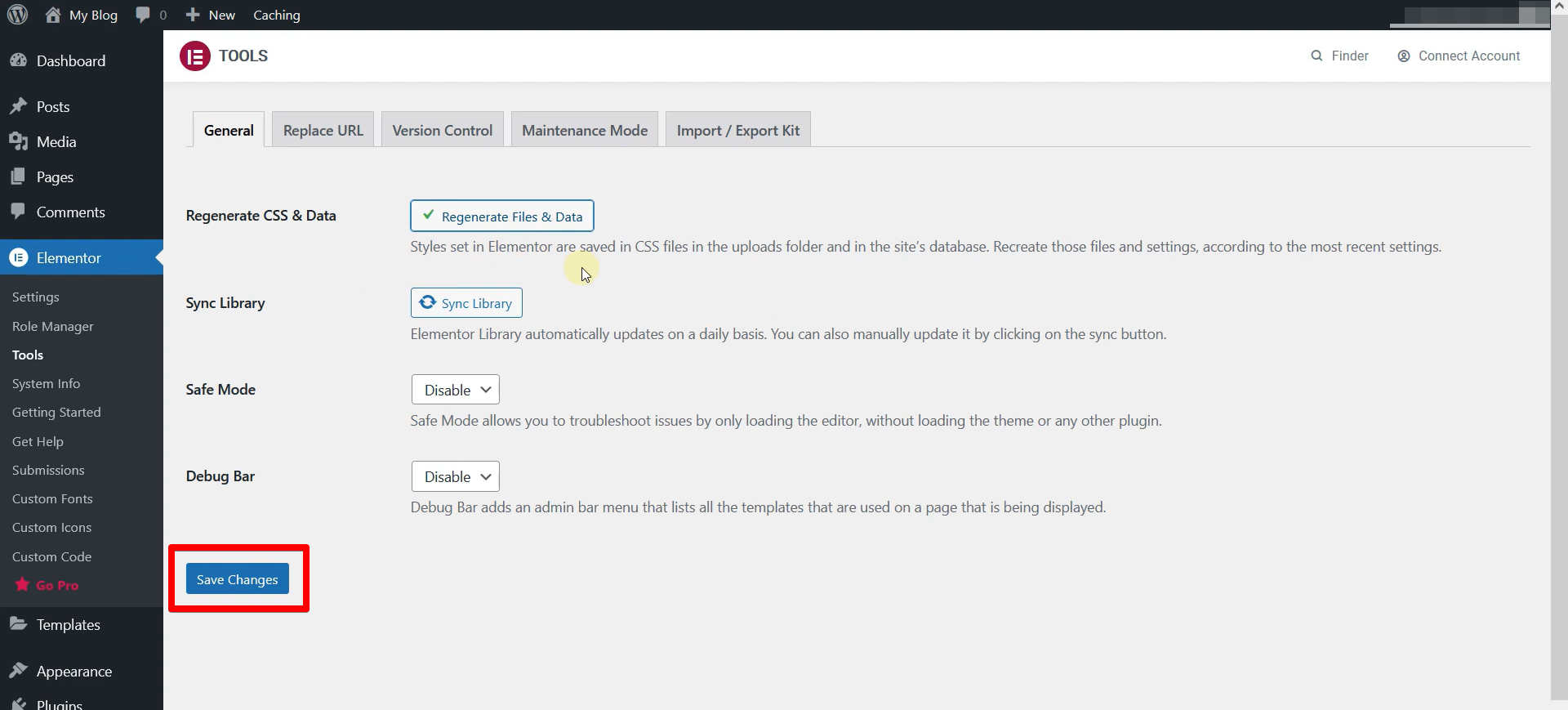Open Getting Started submenu link
The image size is (1568, 710).
[x=56, y=412]
